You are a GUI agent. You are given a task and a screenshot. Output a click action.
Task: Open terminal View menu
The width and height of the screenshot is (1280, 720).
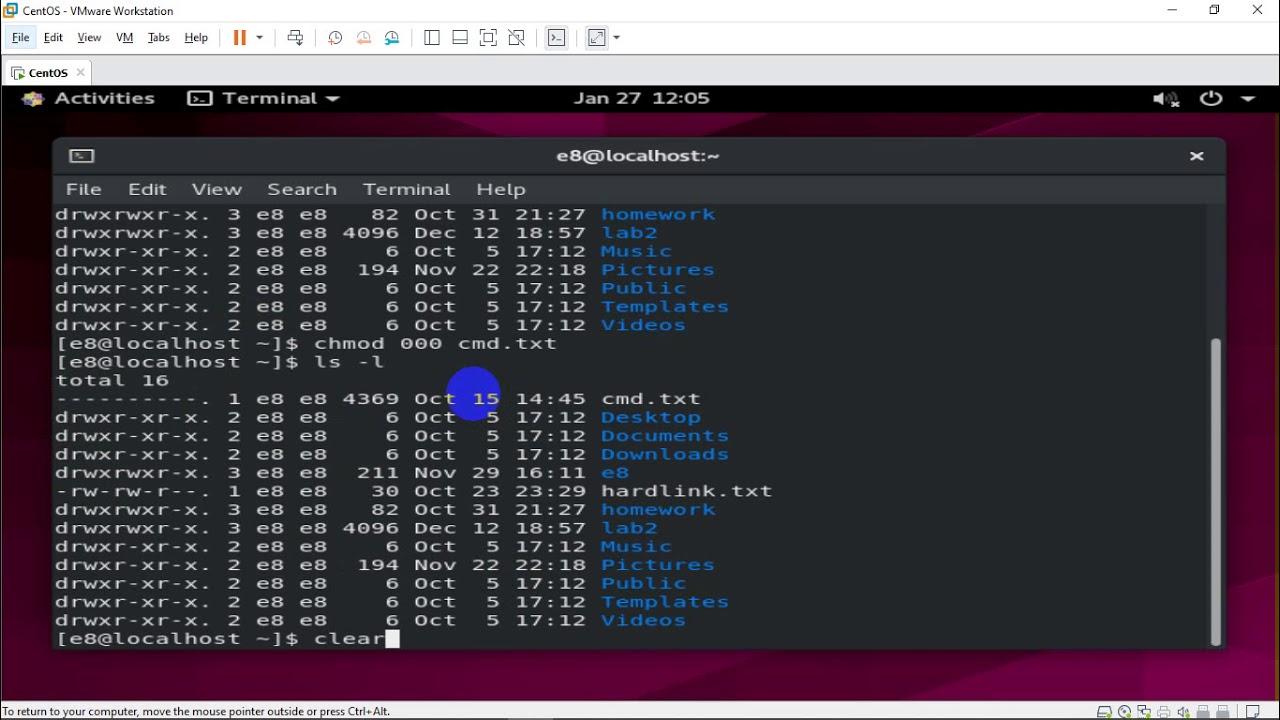217,189
